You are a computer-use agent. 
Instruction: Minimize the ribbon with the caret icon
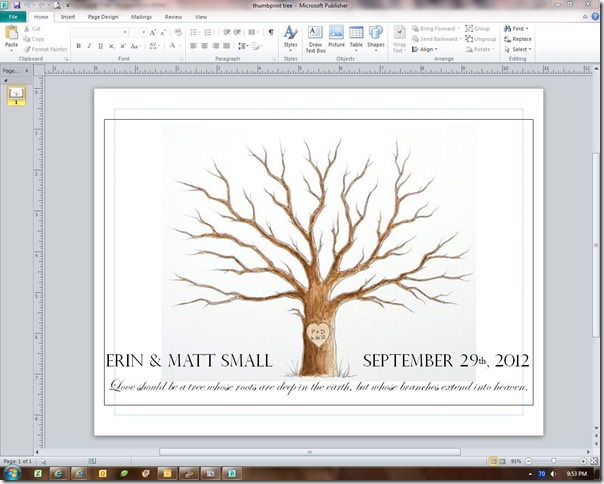click(x=585, y=17)
